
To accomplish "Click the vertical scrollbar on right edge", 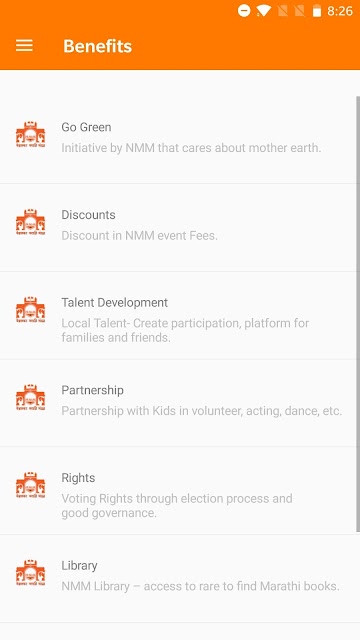I will pos(358,314).
